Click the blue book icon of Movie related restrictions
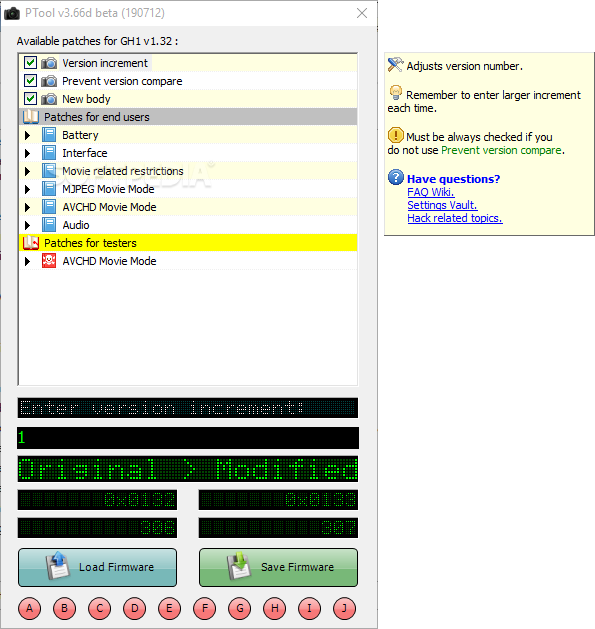 coord(49,171)
